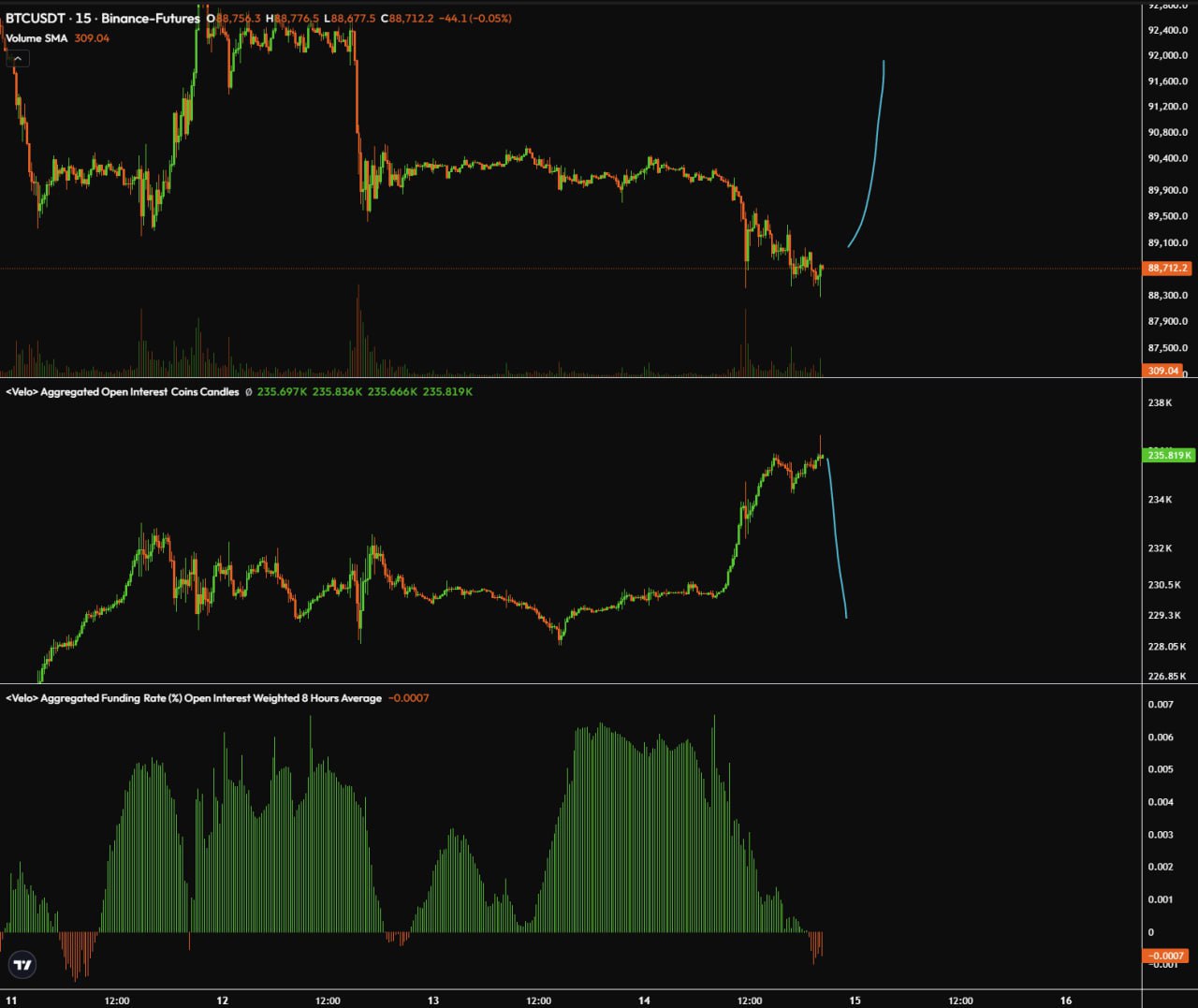The image size is (1198, 1008).
Task: Toggle visibility of the Volume SMA indicator
Action: click(37, 39)
